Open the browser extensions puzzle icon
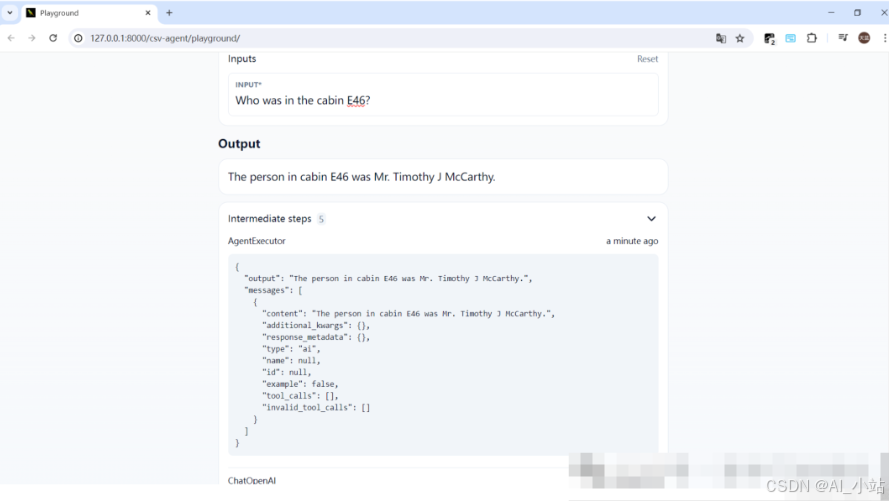Image resolution: width=889 pixels, height=501 pixels. pyautogui.click(x=811, y=38)
